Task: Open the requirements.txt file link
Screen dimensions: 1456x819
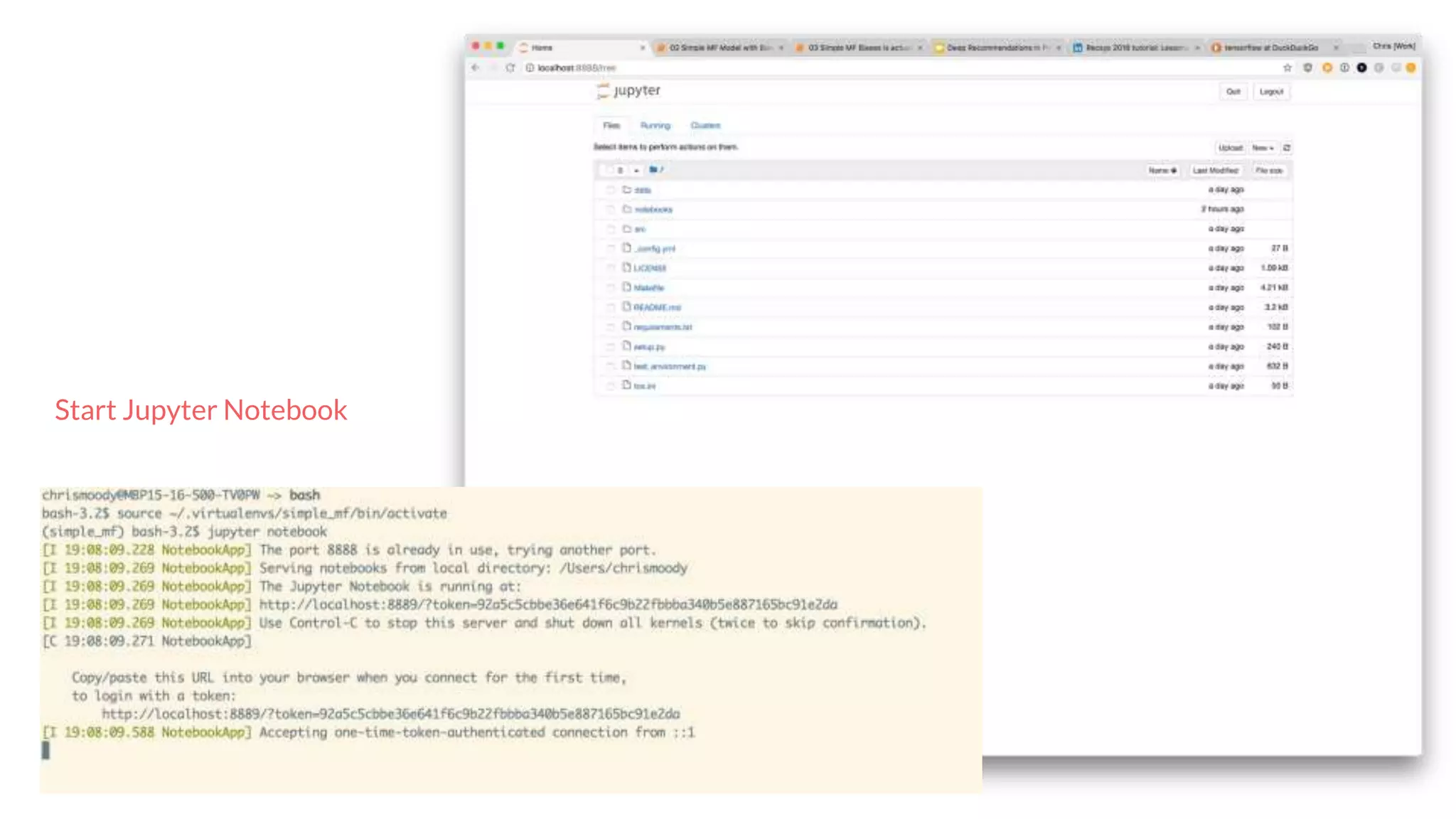Action: 663,327
